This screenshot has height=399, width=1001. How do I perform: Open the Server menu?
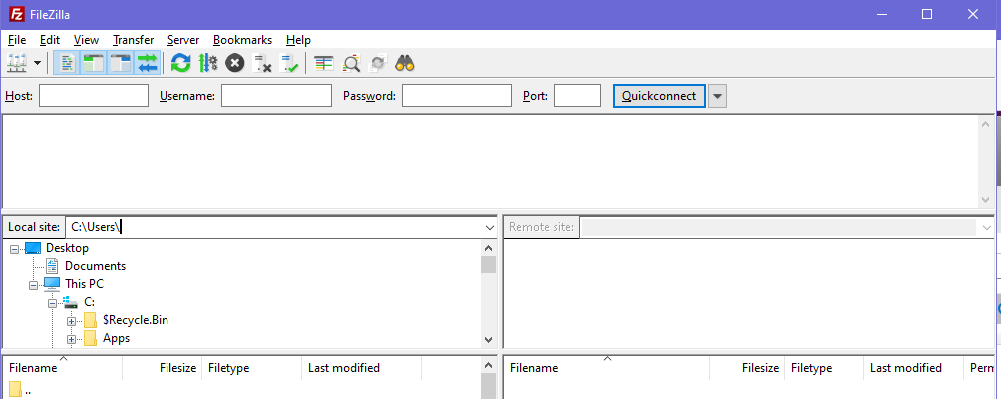click(x=183, y=40)
